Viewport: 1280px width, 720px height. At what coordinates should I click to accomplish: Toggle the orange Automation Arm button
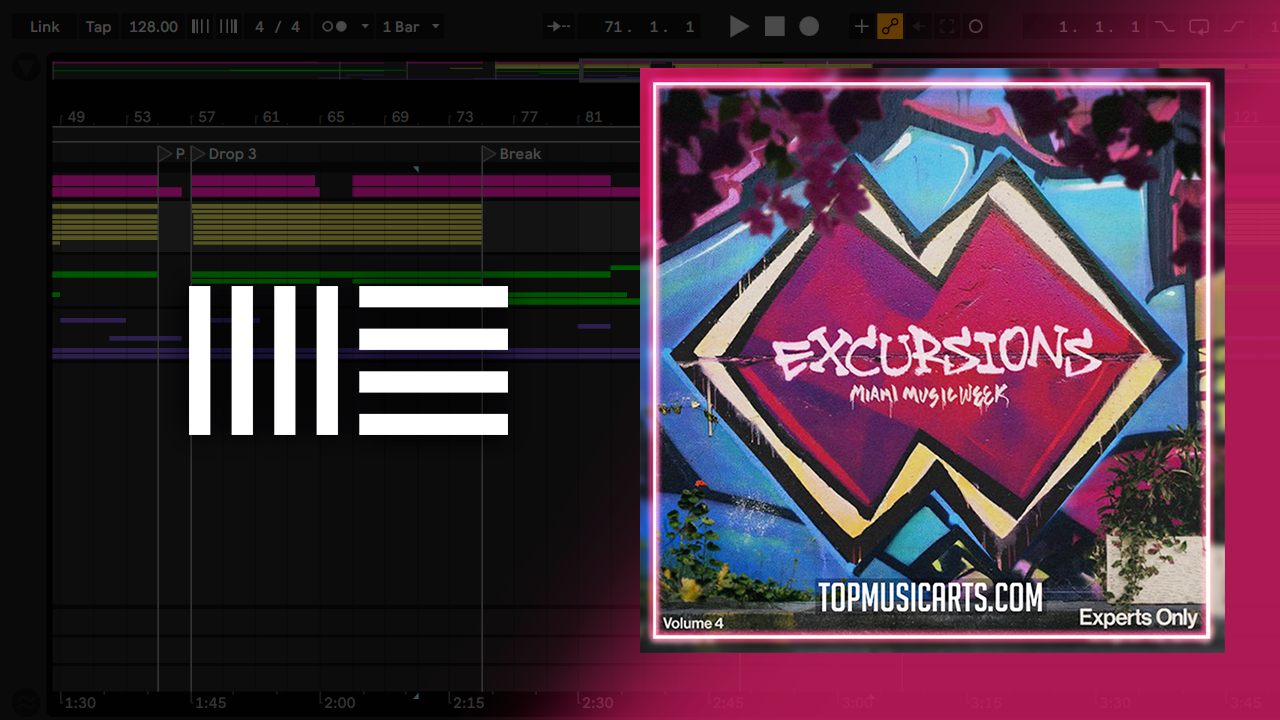click(x=889, y=27)
